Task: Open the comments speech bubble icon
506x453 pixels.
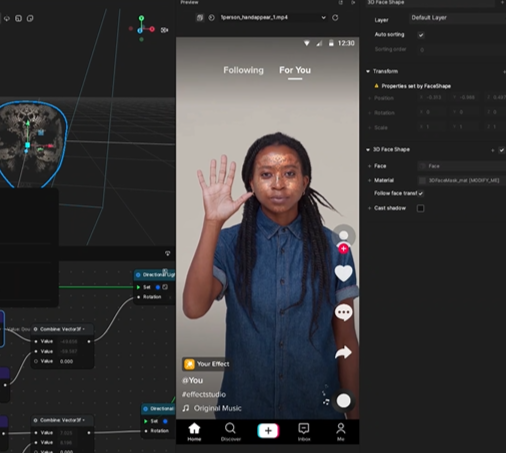Action: point(343,313)
